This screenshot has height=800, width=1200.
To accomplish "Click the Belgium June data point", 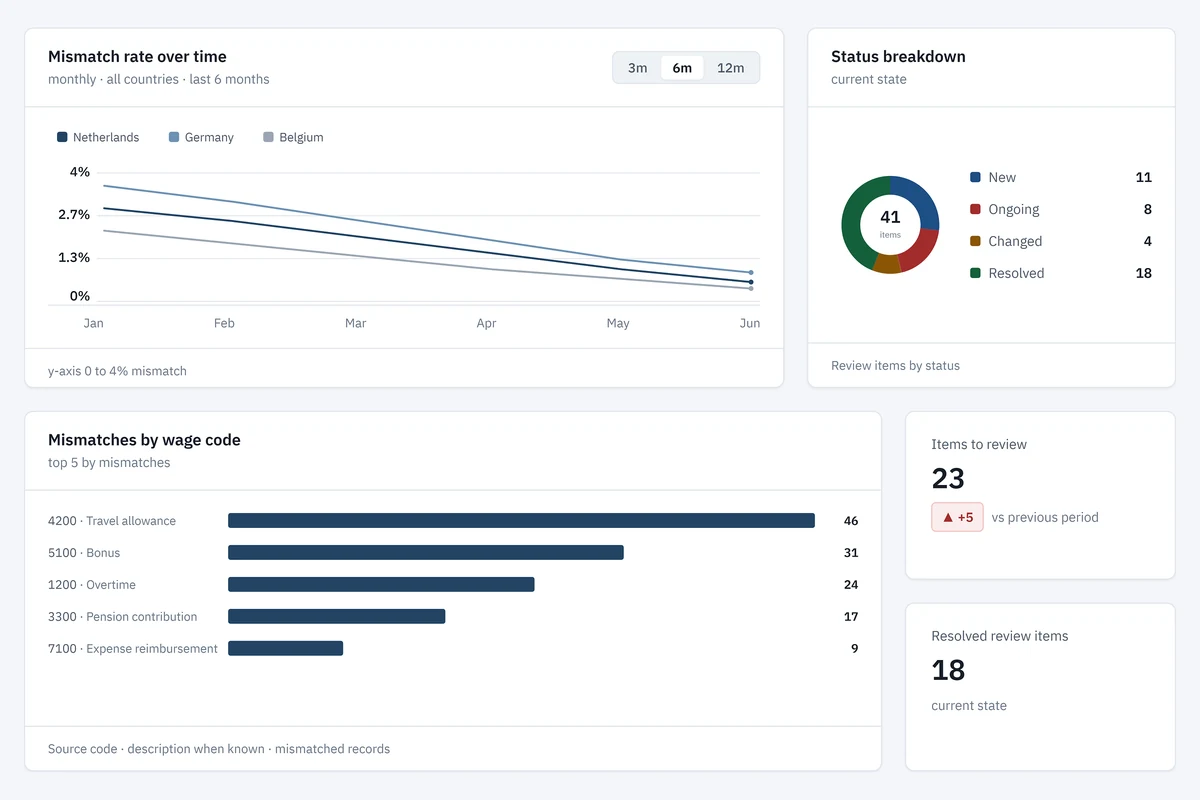I will click(751, 288).
